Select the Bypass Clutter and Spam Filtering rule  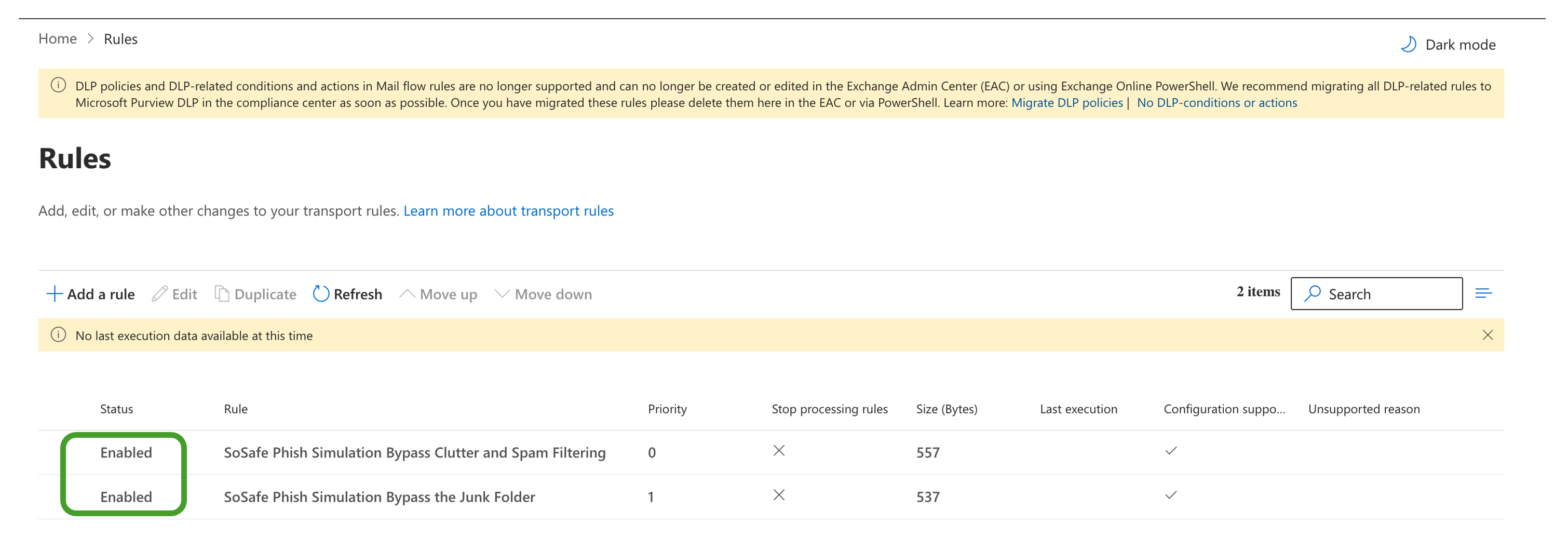click(x=414, y=452)
